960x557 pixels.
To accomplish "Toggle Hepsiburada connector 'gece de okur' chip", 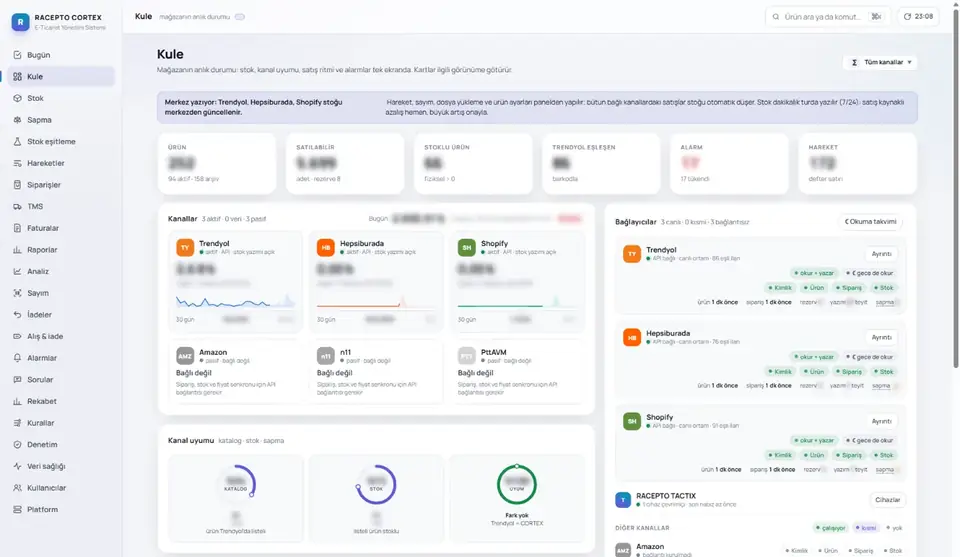I will (x=869, y=357).
